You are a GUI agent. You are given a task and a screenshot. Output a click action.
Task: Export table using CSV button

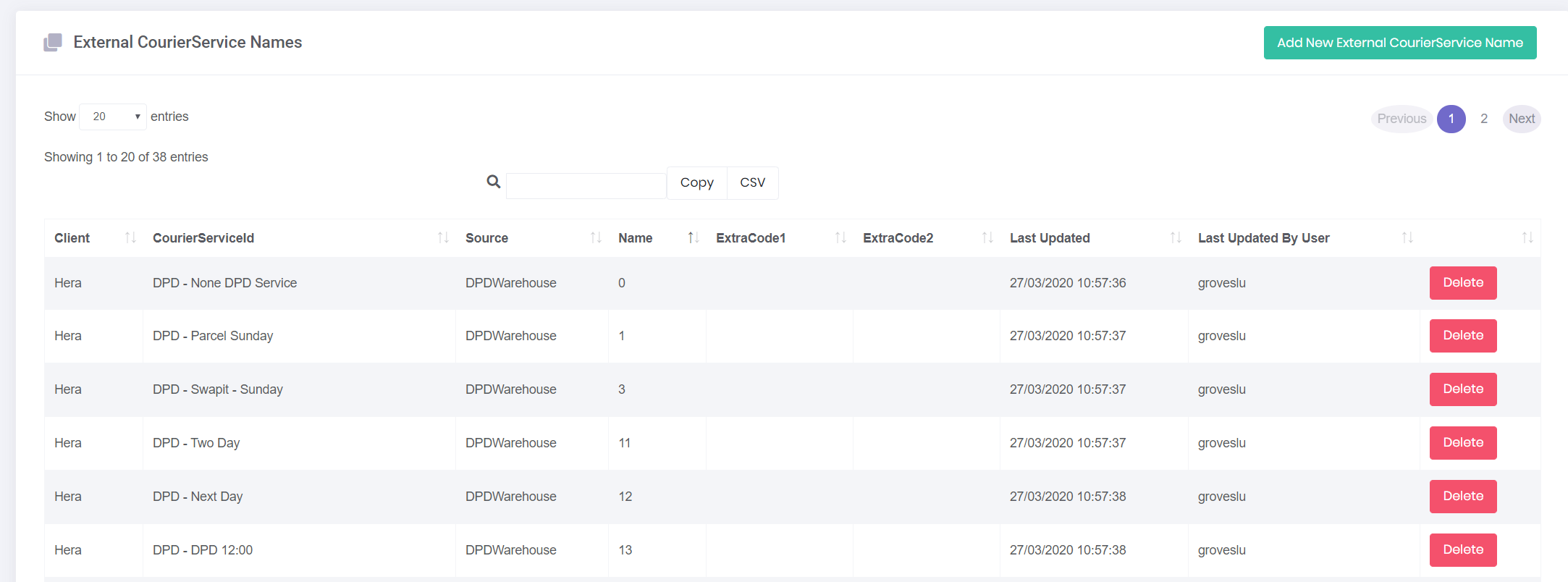point(753,182)
